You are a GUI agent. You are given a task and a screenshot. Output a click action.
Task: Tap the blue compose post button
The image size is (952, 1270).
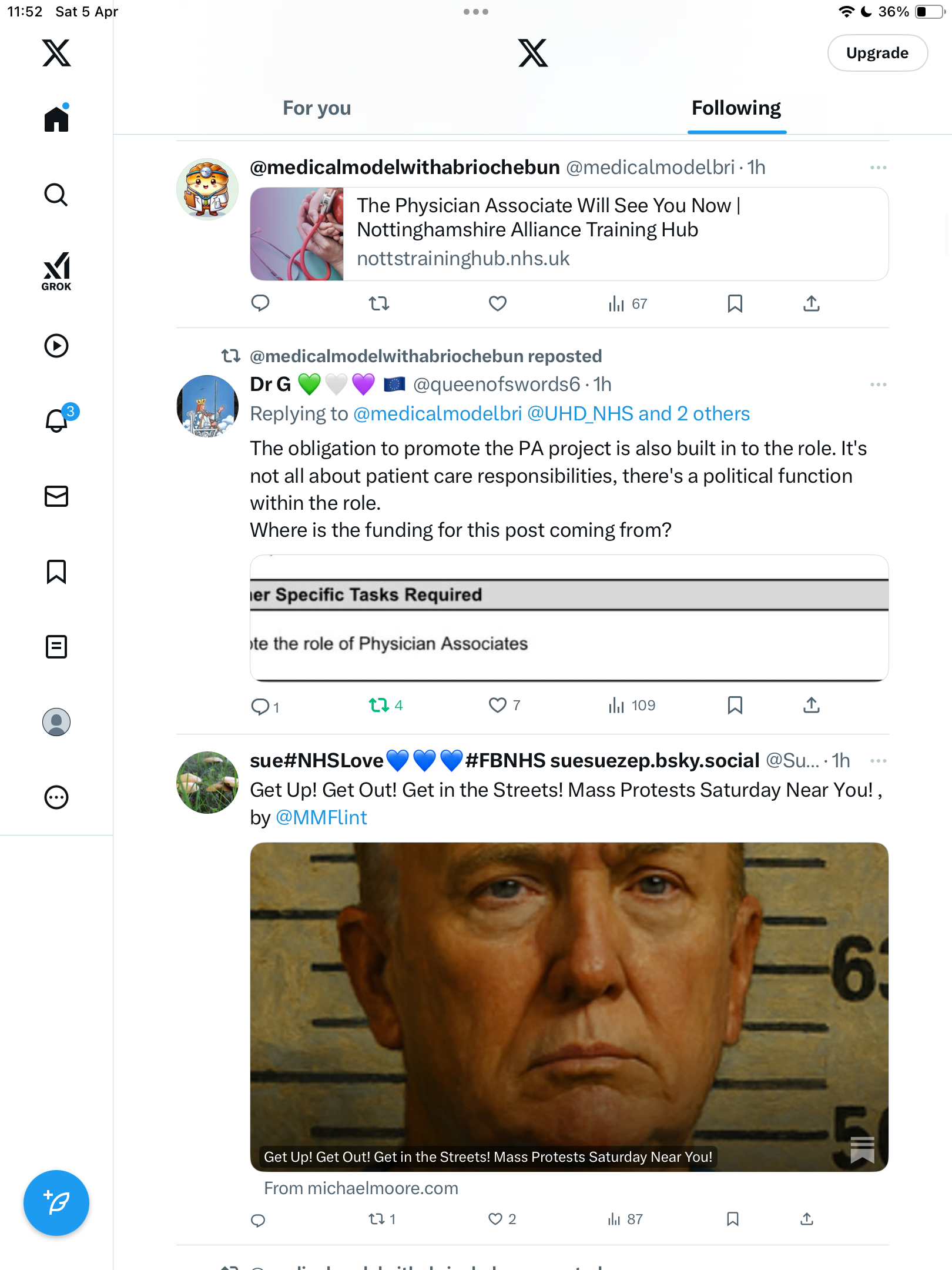click(x=56, y=1203)
